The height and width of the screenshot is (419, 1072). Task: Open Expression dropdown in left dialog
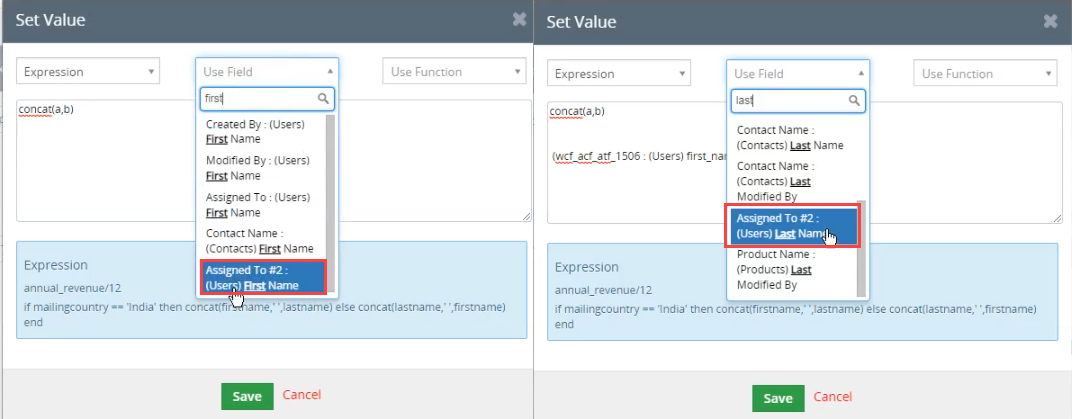click(x=88, y=72)
